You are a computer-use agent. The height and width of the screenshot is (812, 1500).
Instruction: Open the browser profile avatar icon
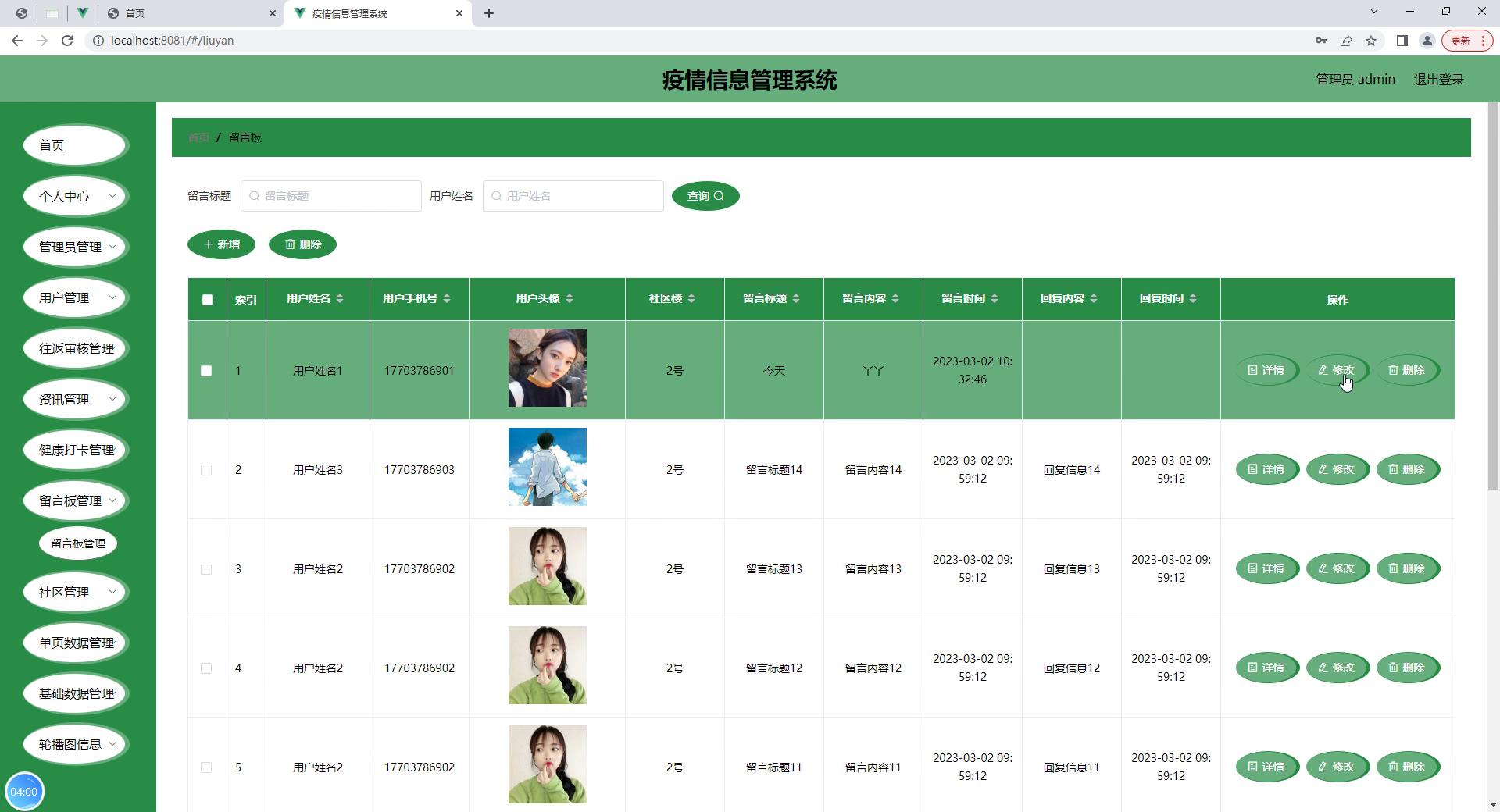(x=1427, y=41)
